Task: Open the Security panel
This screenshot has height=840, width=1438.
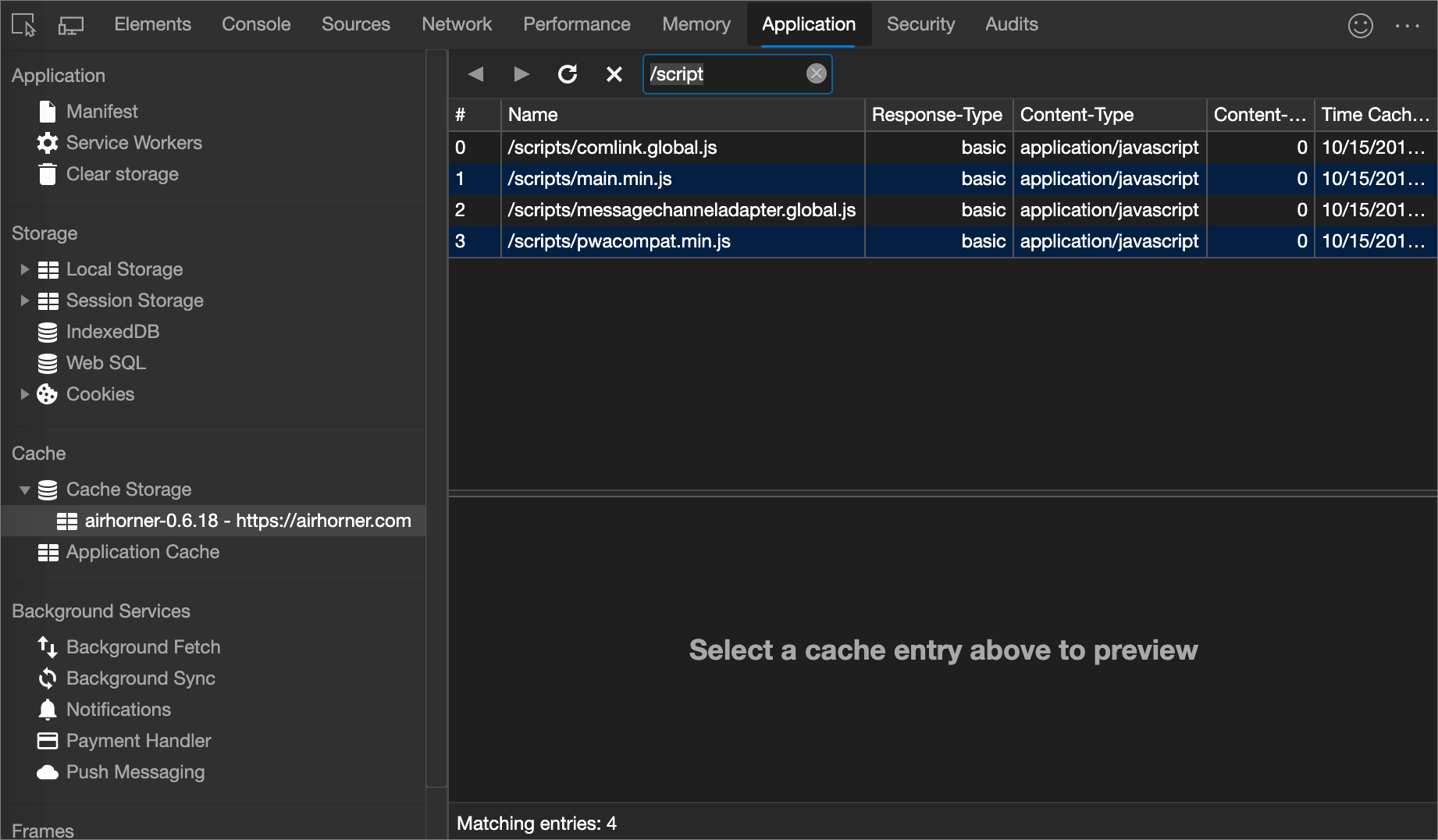Action: click(x=920, y=24)
